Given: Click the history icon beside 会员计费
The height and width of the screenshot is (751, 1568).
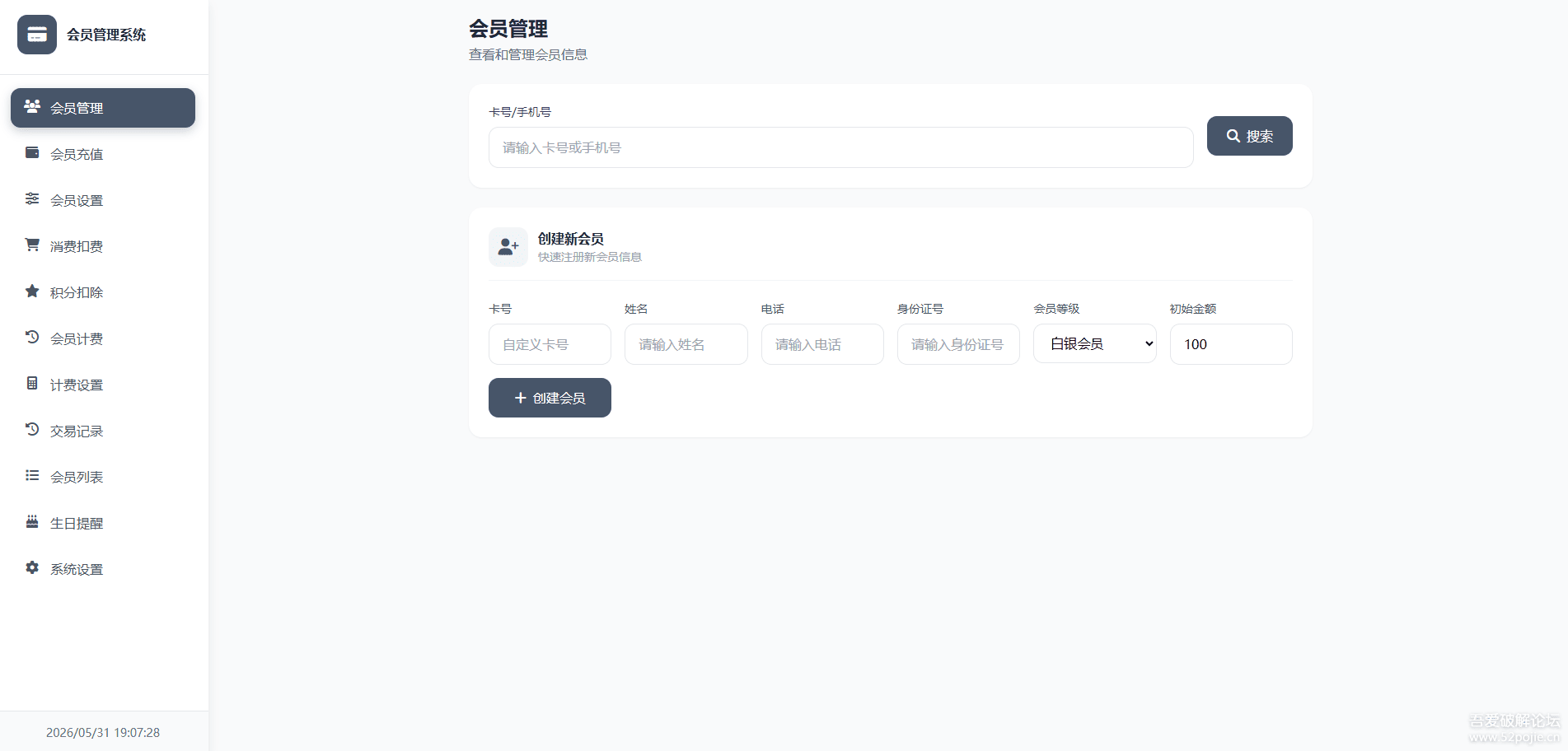Looking at the screenshot, I should click(32, 337).
